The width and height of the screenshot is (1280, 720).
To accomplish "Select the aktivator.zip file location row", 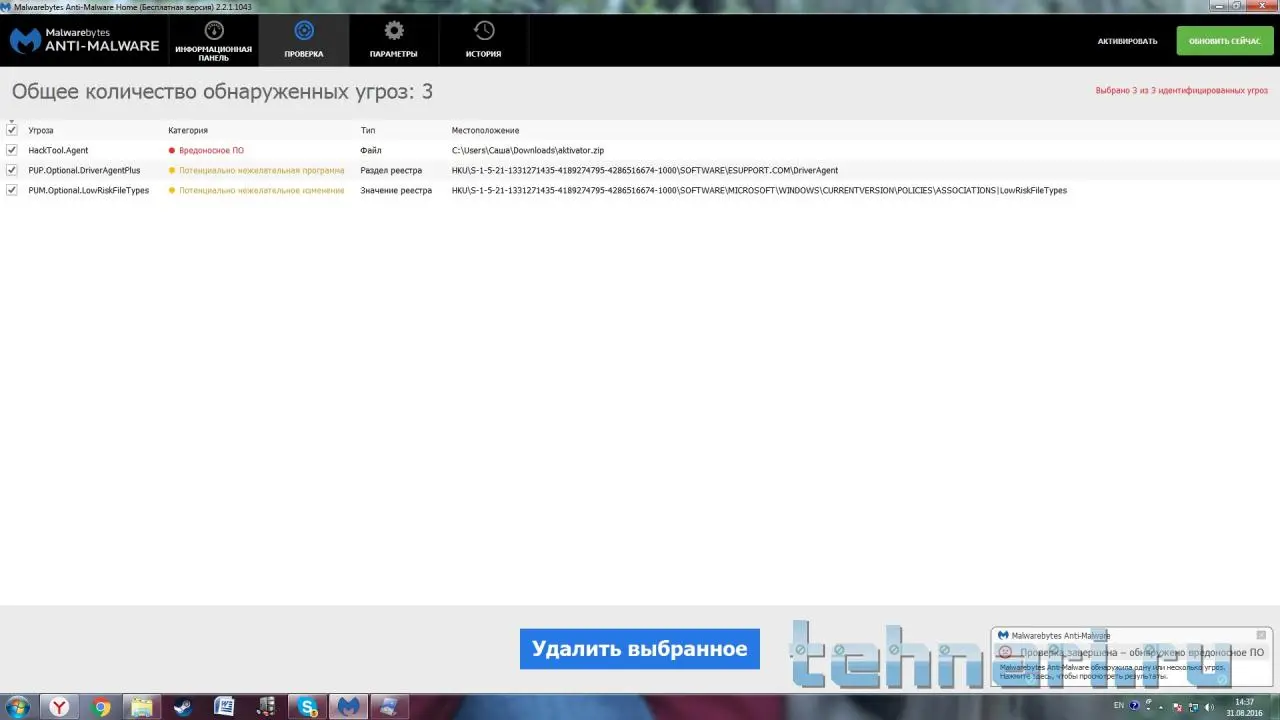I will tap(527, 150).
